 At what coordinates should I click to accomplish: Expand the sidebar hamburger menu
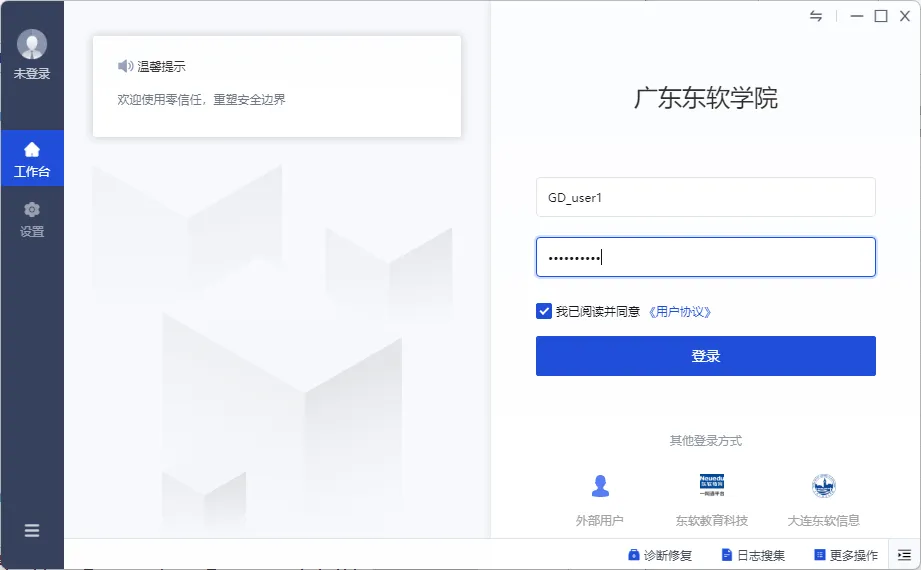(x=32, y=531)
